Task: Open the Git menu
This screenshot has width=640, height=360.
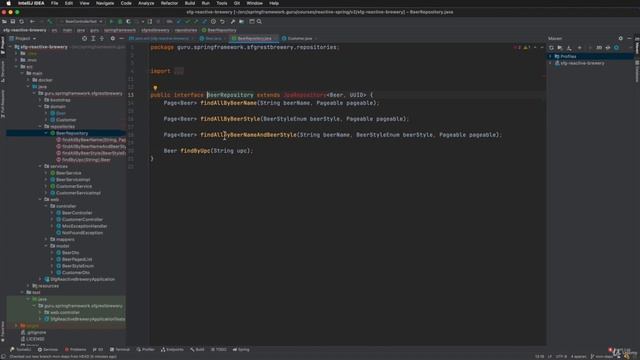Action: tap(237, 3)
